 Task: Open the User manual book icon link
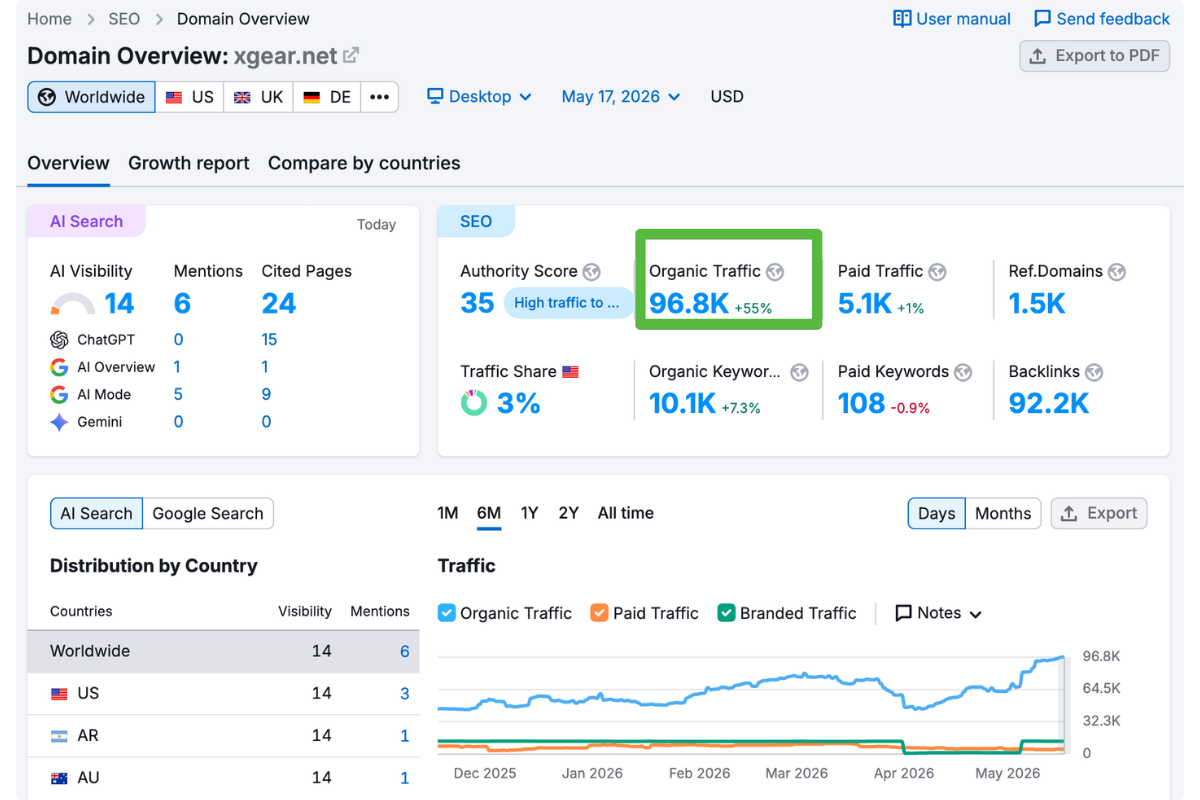(902, 19)
